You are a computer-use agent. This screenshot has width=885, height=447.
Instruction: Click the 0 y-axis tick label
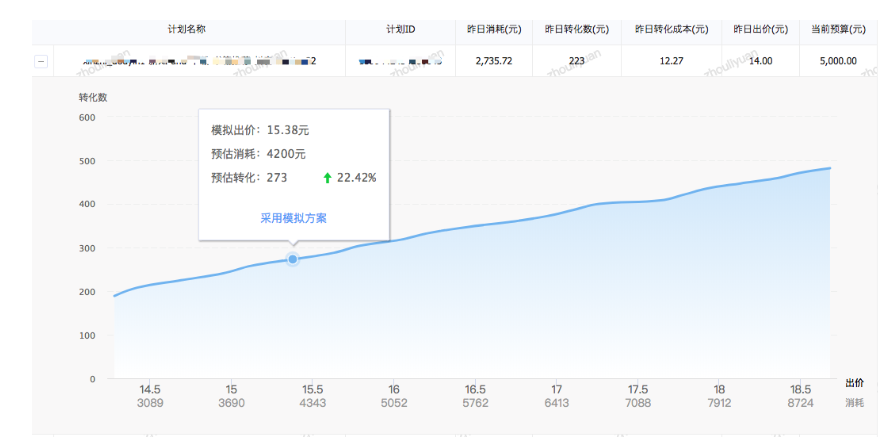click(x=93, y=379)
